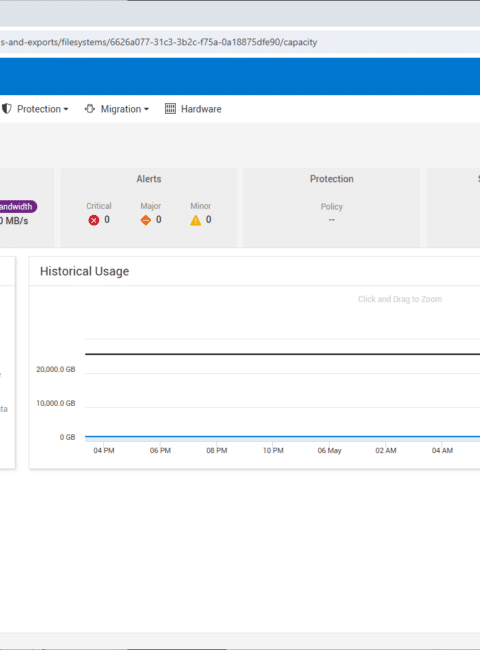The width and height of the screenshot is (480, 650).
Task: Click the 06 May date axis label
Action: (x=330, y=450)
